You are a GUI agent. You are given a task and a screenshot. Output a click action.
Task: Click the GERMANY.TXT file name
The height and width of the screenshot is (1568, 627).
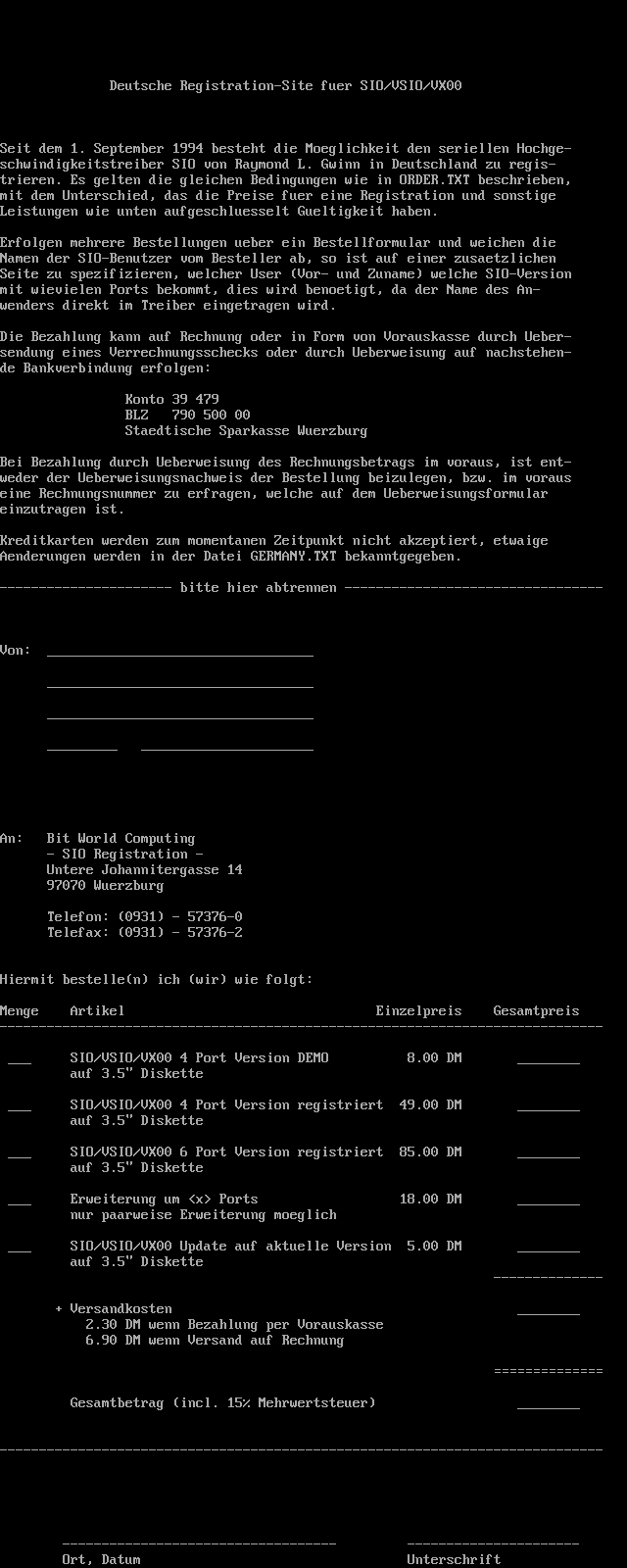click(294, 556)
